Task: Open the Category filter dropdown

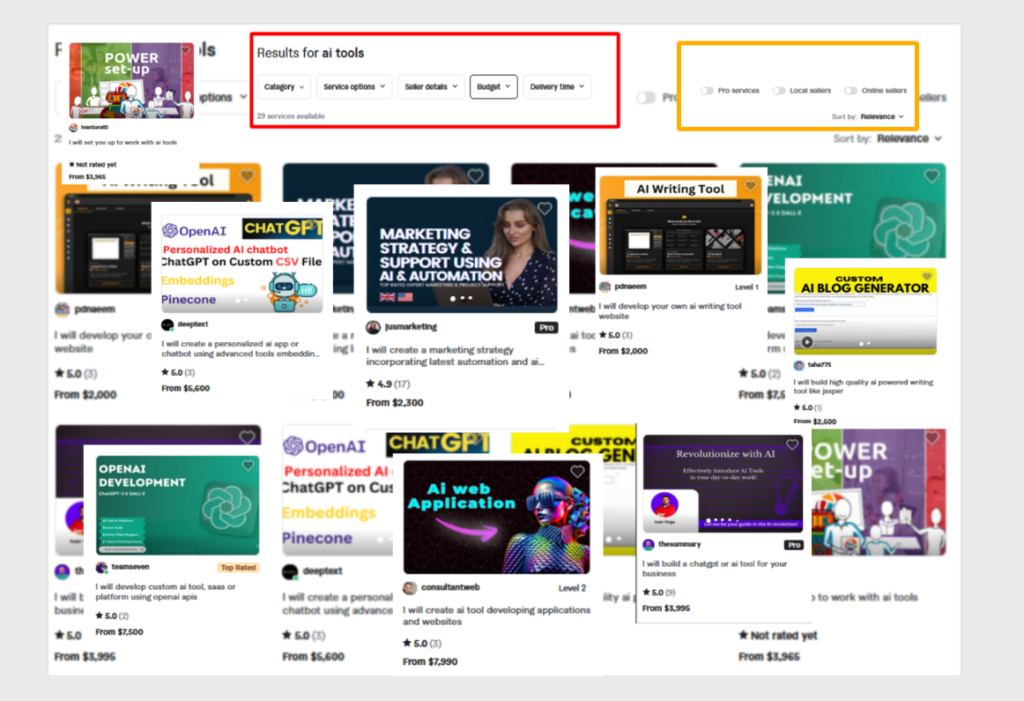Action: tap(283, 86)
